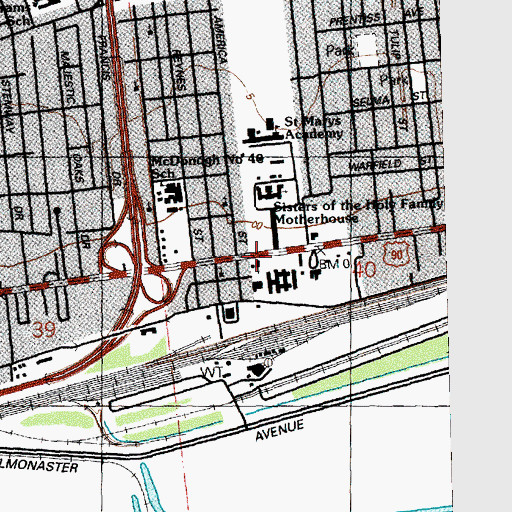Image resolution: width=512 pixels, height=512 pixels.
Task: Click the Sisters of the Holy Family label
Action: pos(358,204)
